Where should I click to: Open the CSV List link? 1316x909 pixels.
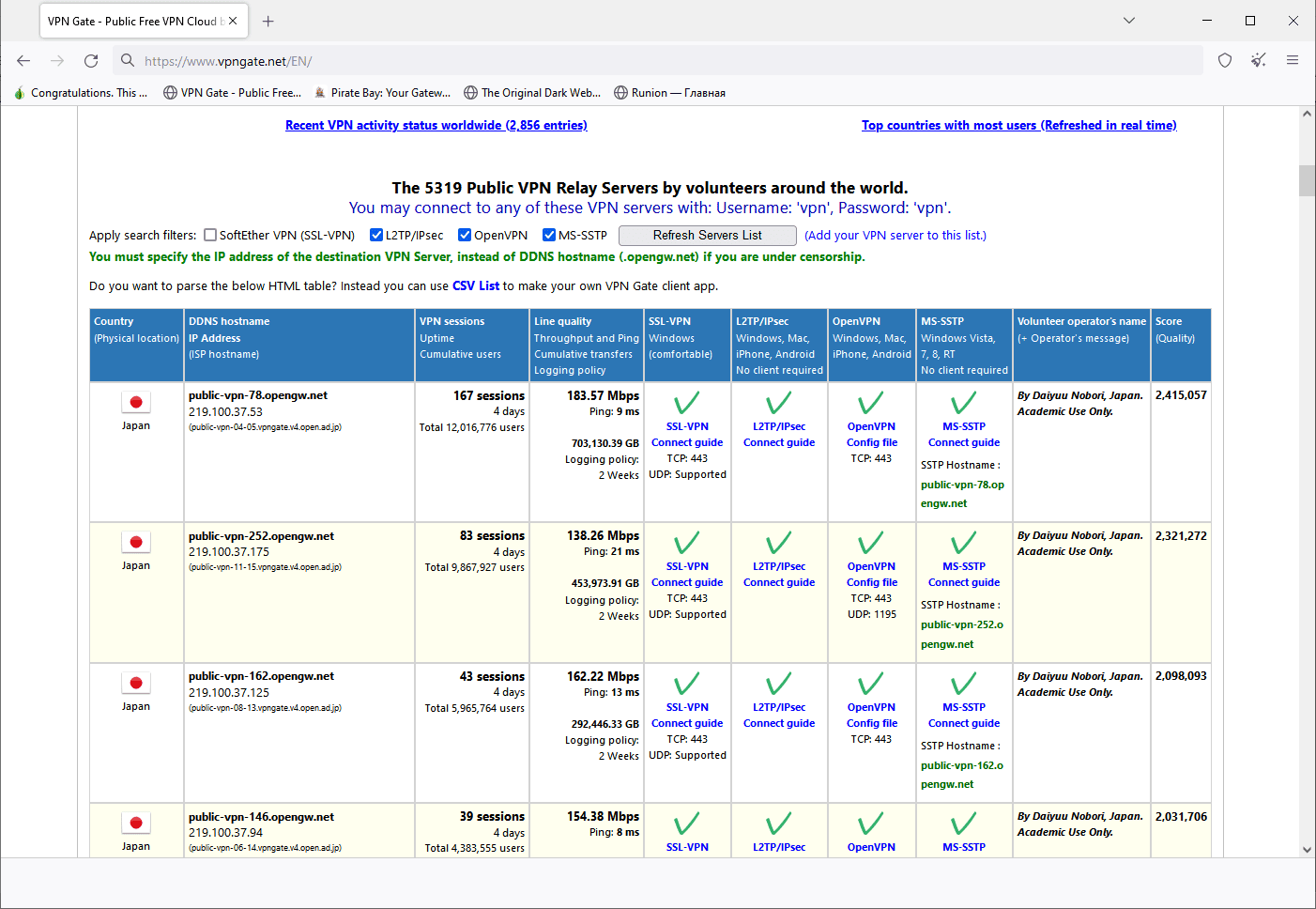[476, 286]
